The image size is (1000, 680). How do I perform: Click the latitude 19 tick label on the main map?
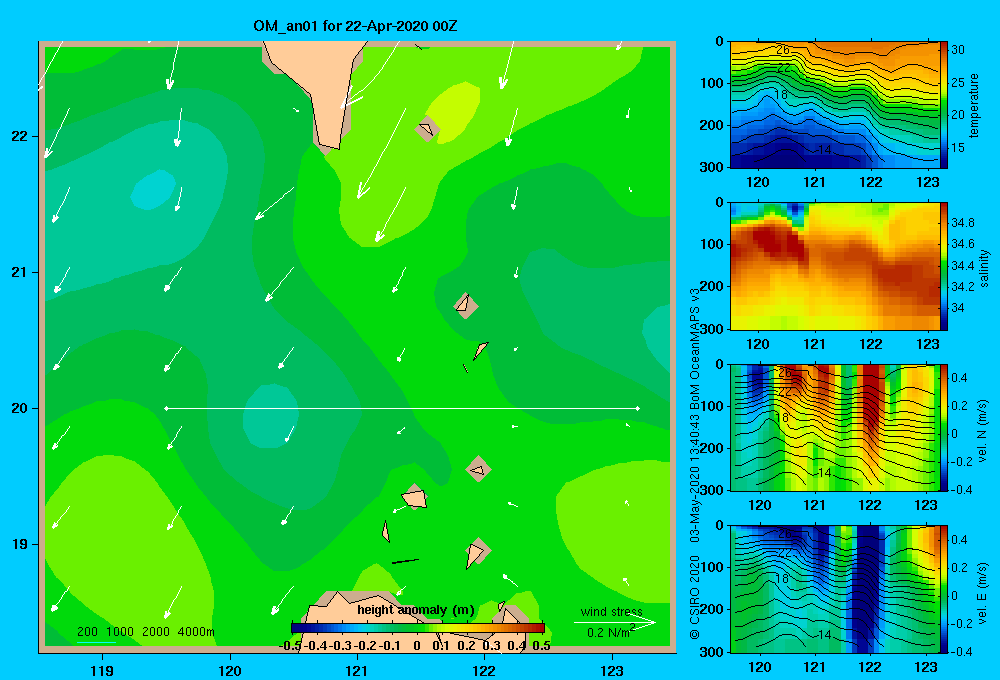click(19, 544)
